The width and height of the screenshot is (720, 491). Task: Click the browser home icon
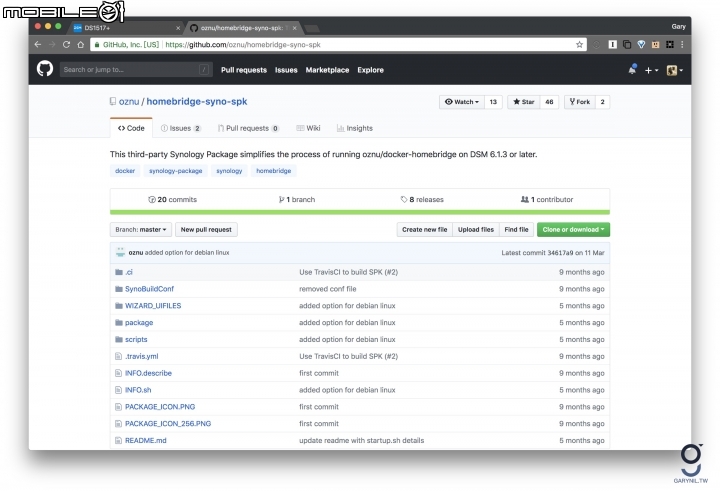80,45
